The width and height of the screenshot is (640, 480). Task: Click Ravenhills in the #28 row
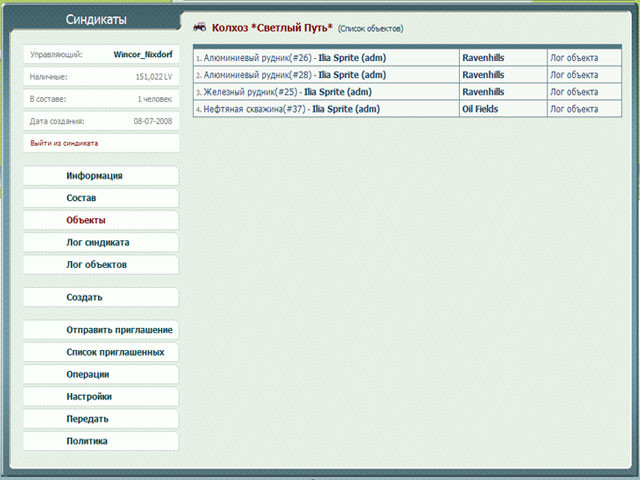[483, 75]
